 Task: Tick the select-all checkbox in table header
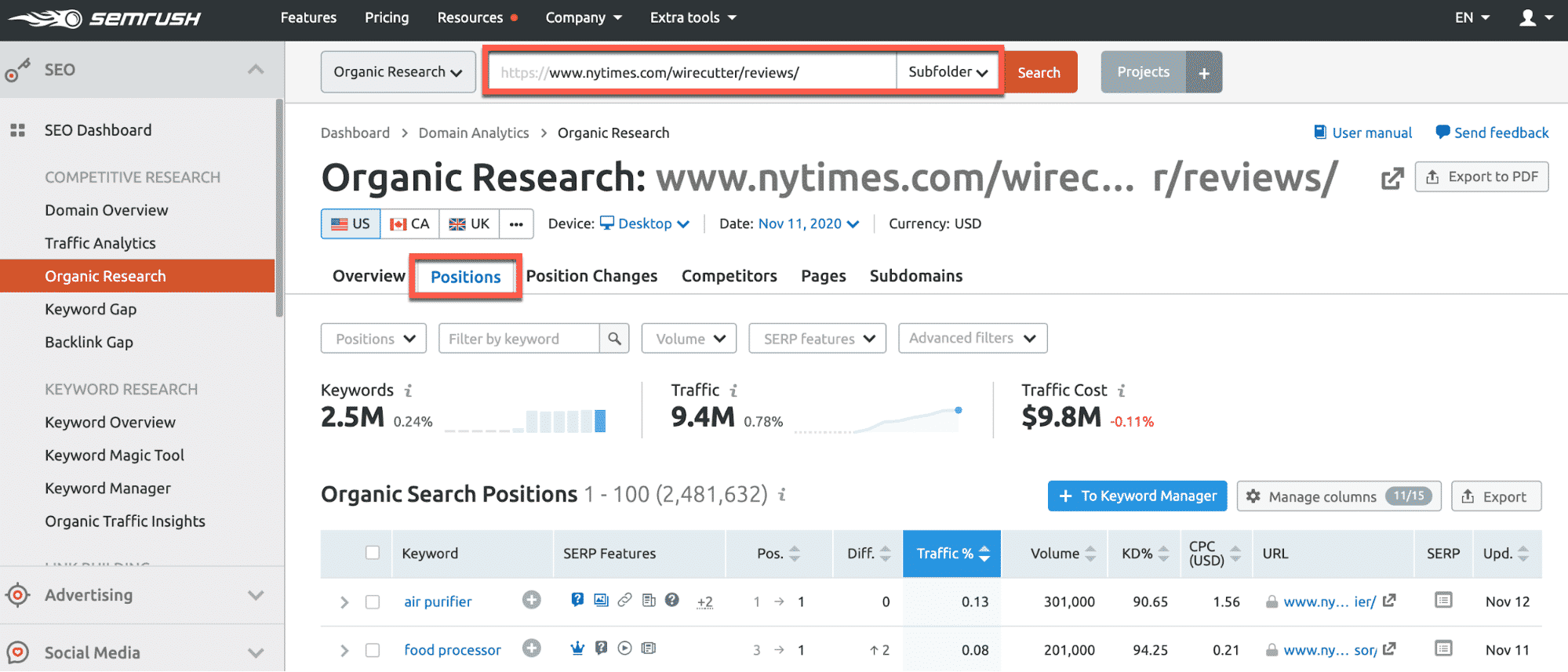click(373, 553)
